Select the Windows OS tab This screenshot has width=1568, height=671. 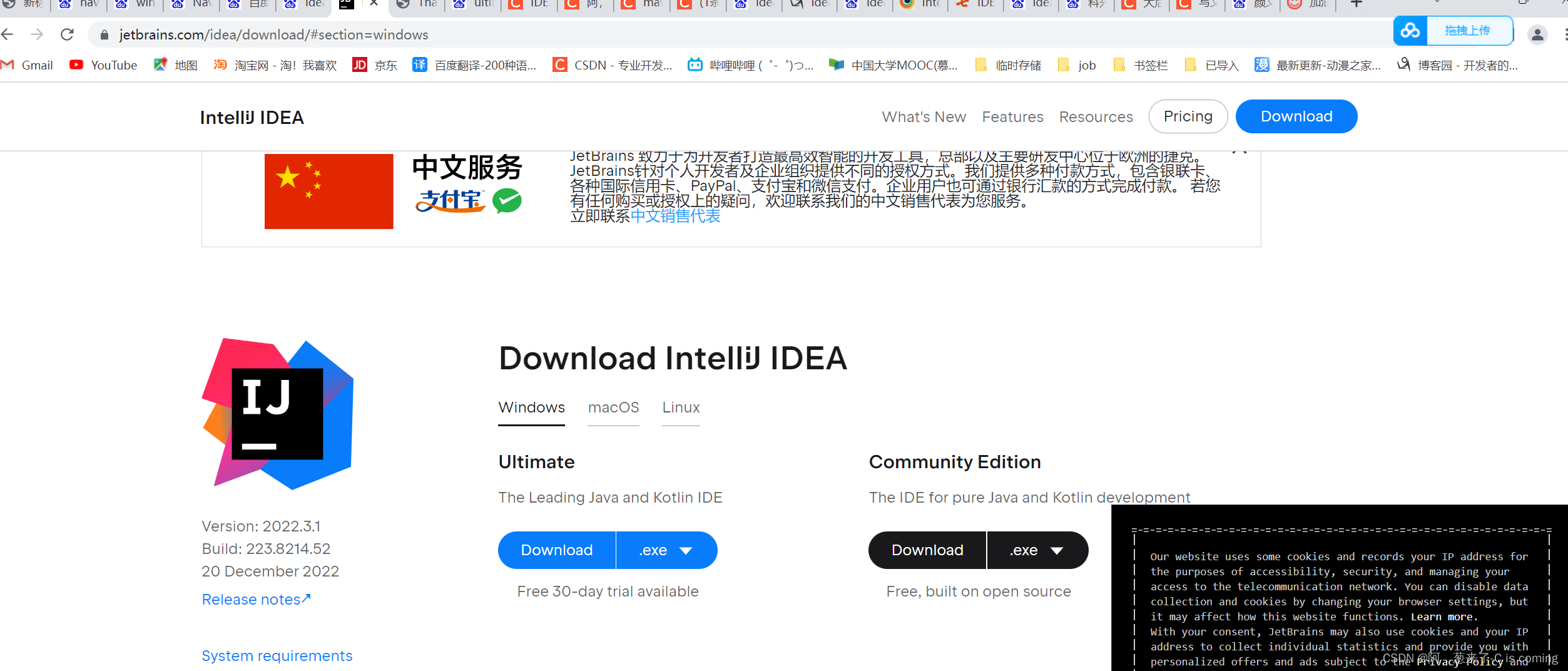click(x=531, y=407)
